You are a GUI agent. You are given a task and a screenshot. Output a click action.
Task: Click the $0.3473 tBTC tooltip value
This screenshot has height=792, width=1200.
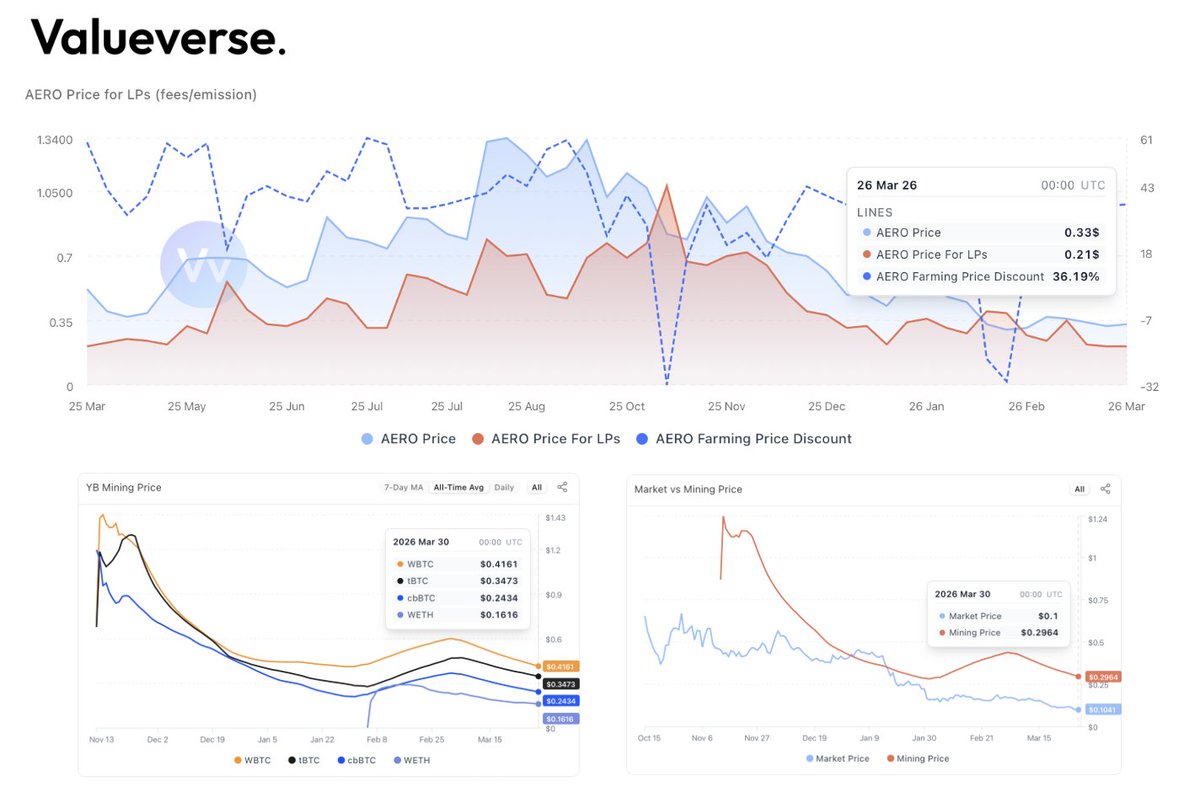(x=499, y=580)
